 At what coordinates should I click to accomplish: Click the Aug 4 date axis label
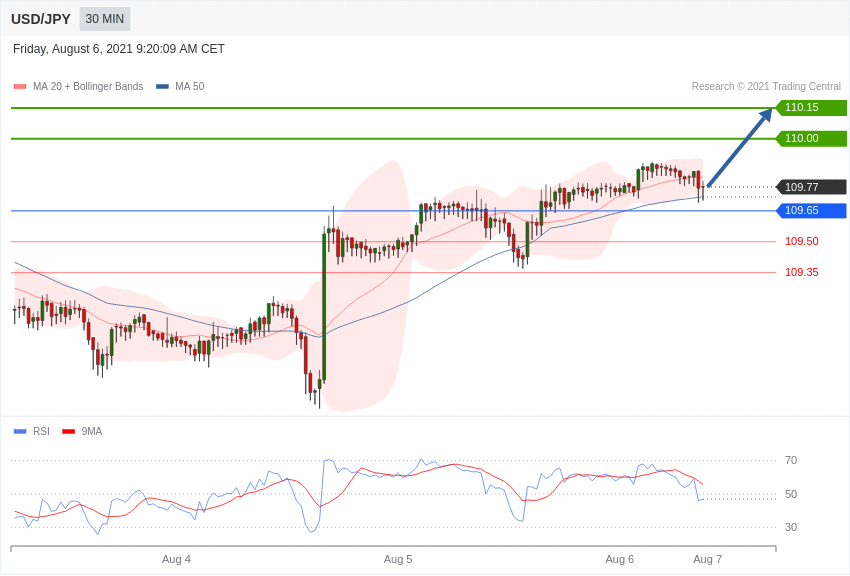click(x=176, y=559)
